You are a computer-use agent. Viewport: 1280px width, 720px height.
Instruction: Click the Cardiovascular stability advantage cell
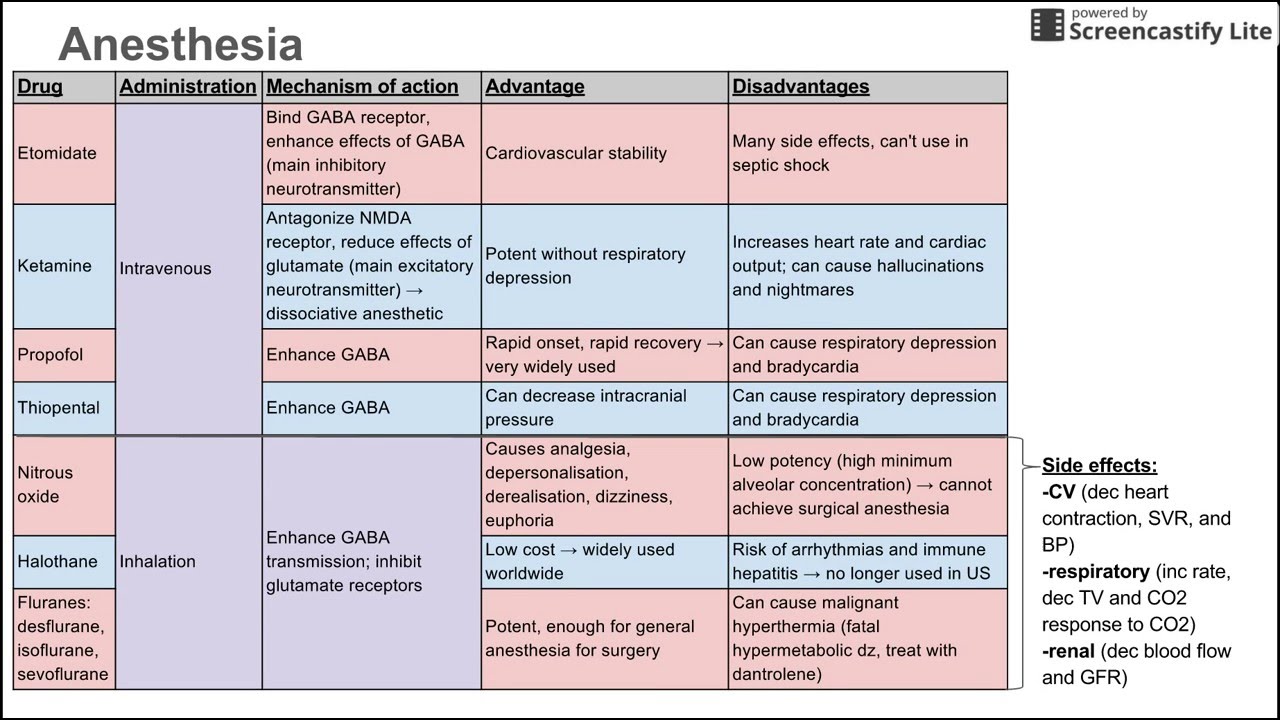[x=576, y=153]
